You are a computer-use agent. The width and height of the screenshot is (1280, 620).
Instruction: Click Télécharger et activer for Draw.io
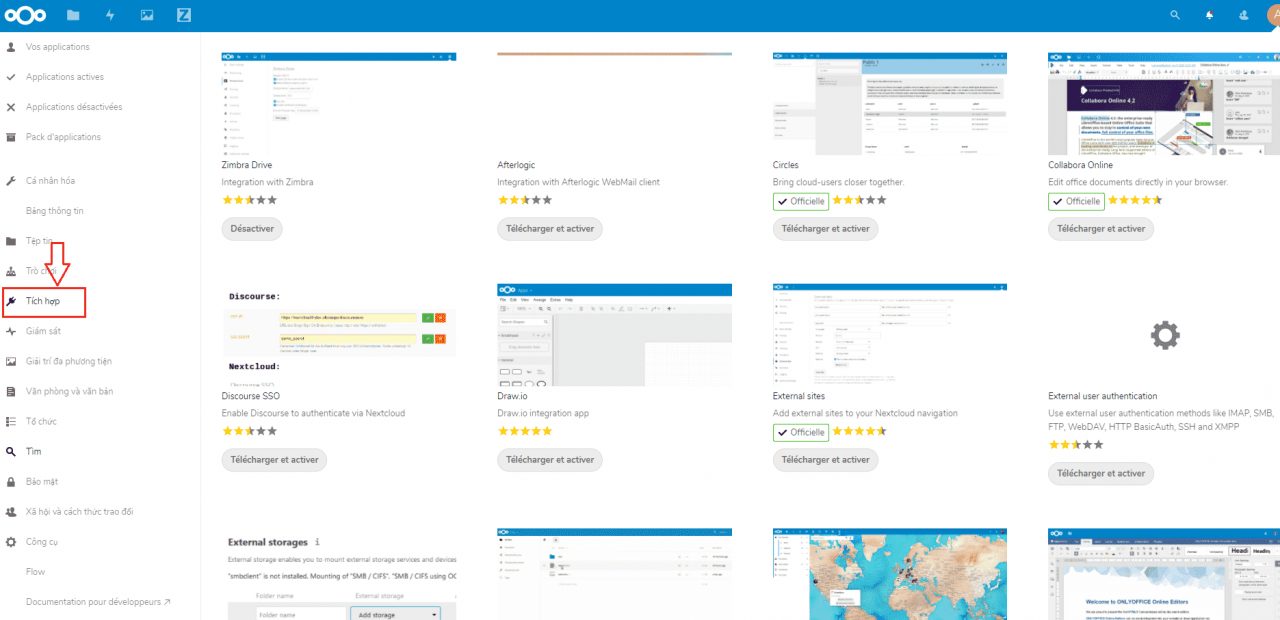tap(549, 460)
